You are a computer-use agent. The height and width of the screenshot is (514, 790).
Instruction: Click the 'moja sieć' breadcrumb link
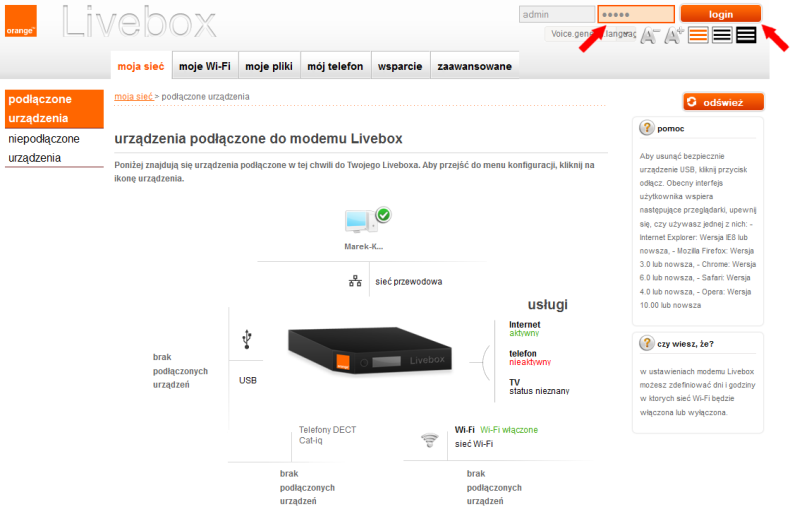click(134, 96)
